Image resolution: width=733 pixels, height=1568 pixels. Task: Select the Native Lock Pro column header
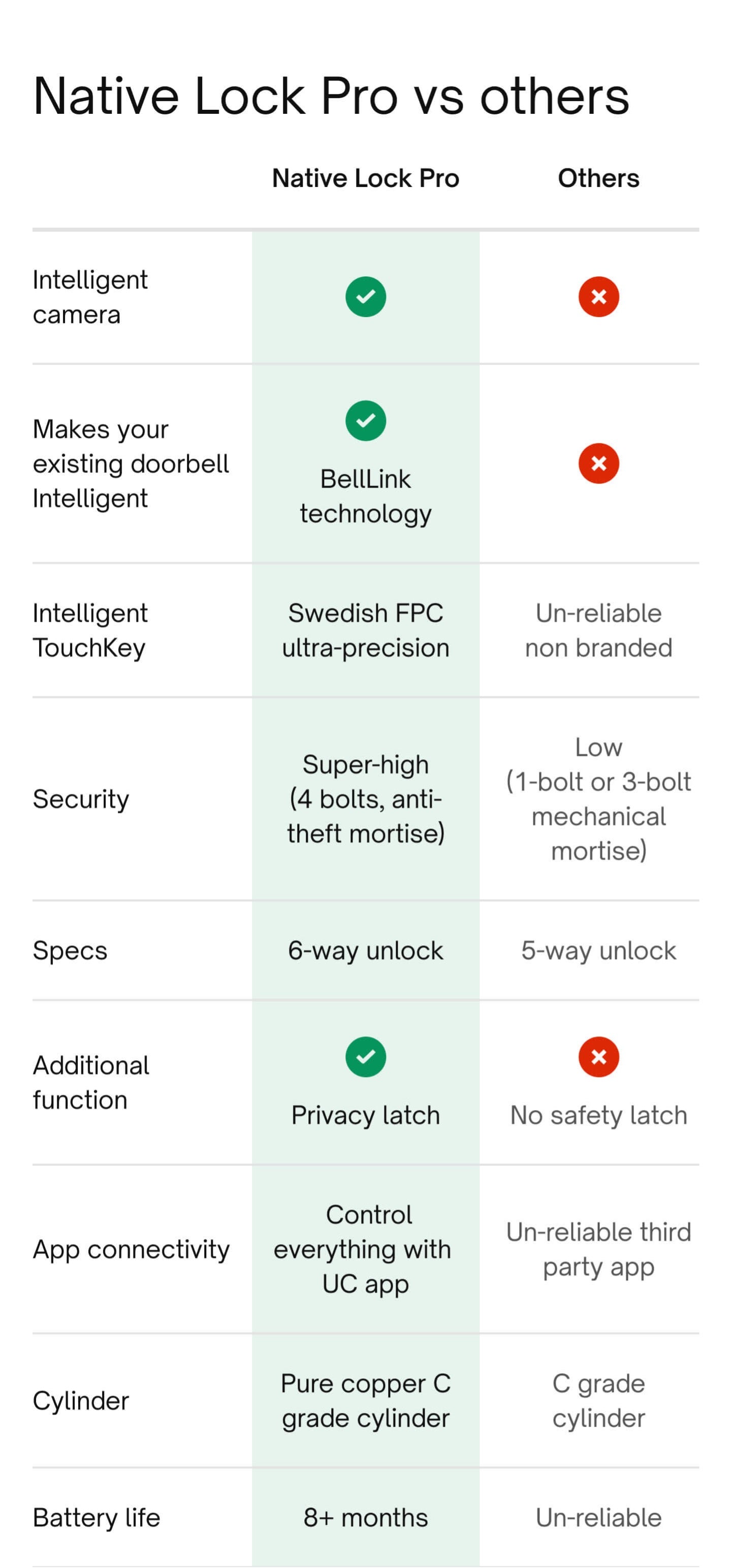(x=366, y=178)
